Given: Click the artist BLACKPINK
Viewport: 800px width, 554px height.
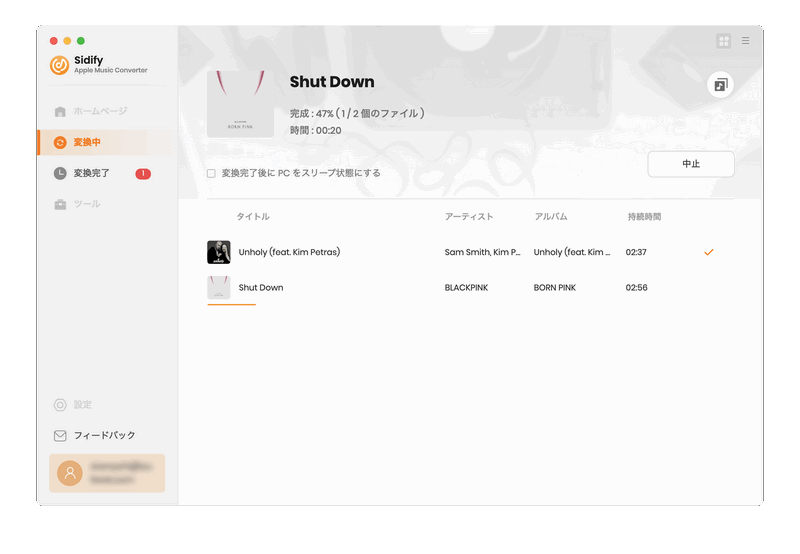Looking at the screenshot, I should coord(466,288).
